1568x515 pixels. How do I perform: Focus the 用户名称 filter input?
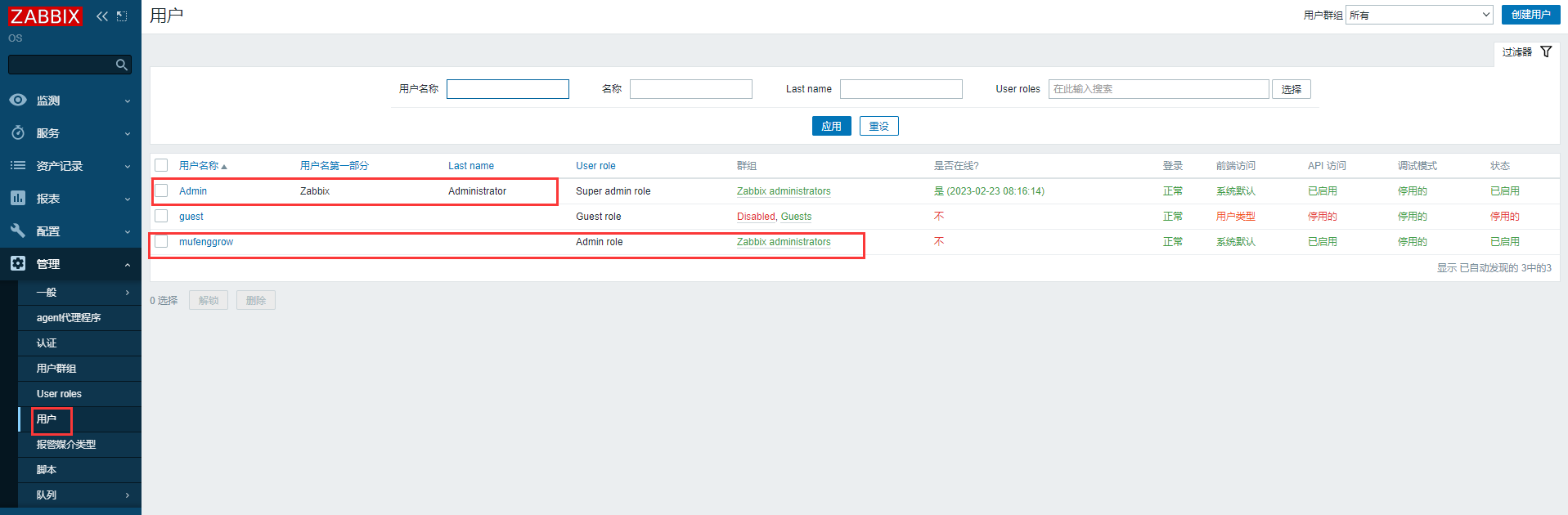pos(508,89)
